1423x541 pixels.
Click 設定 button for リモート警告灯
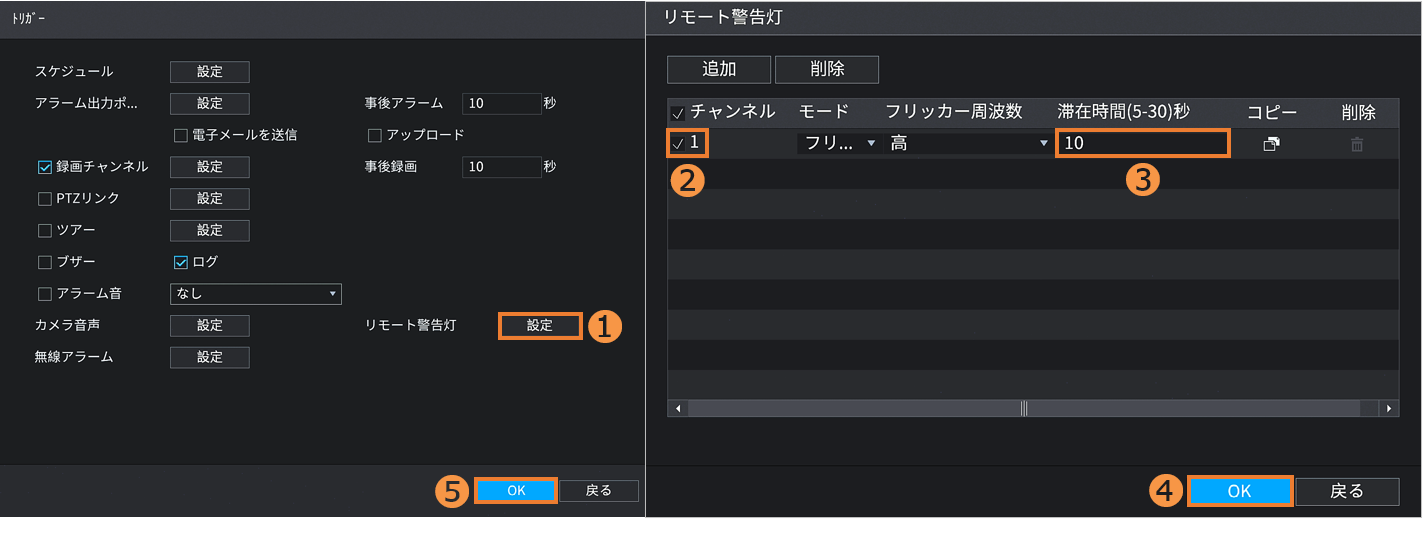click(539, 326)
